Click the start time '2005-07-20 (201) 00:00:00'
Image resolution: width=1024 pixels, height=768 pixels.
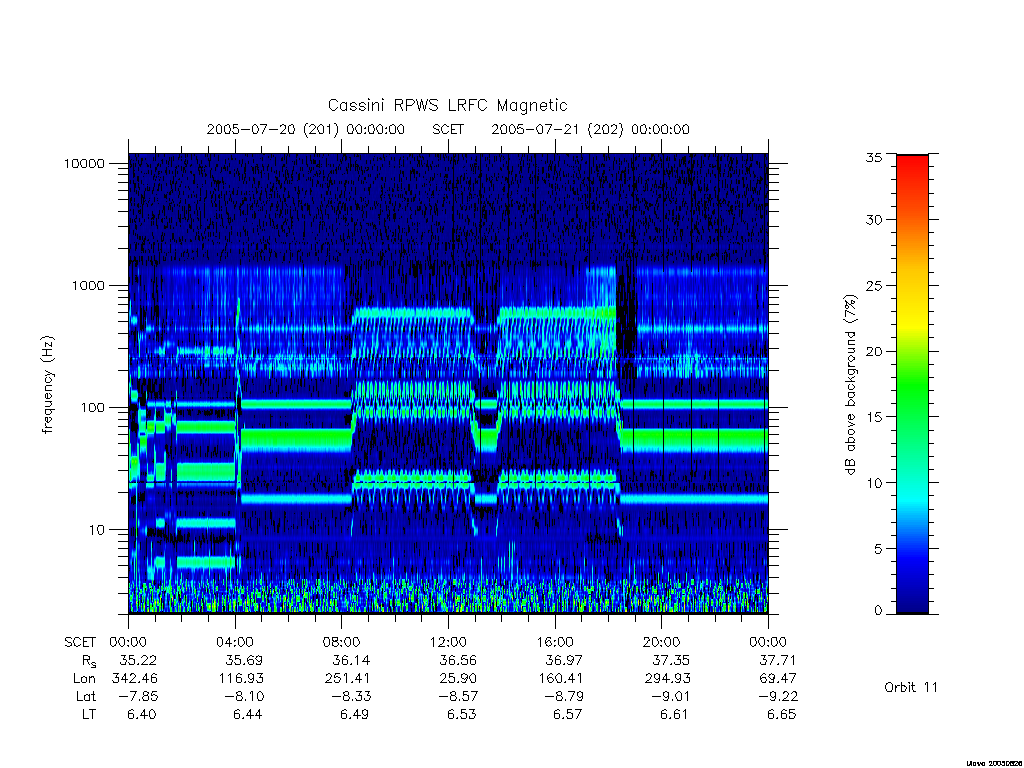pos(306,129)
